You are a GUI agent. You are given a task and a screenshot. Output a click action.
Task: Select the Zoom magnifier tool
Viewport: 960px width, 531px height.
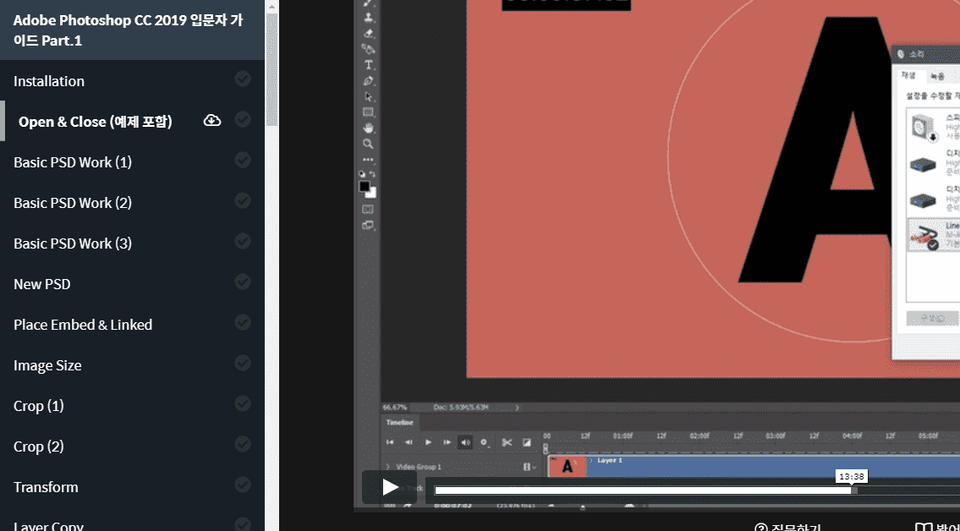369,144
